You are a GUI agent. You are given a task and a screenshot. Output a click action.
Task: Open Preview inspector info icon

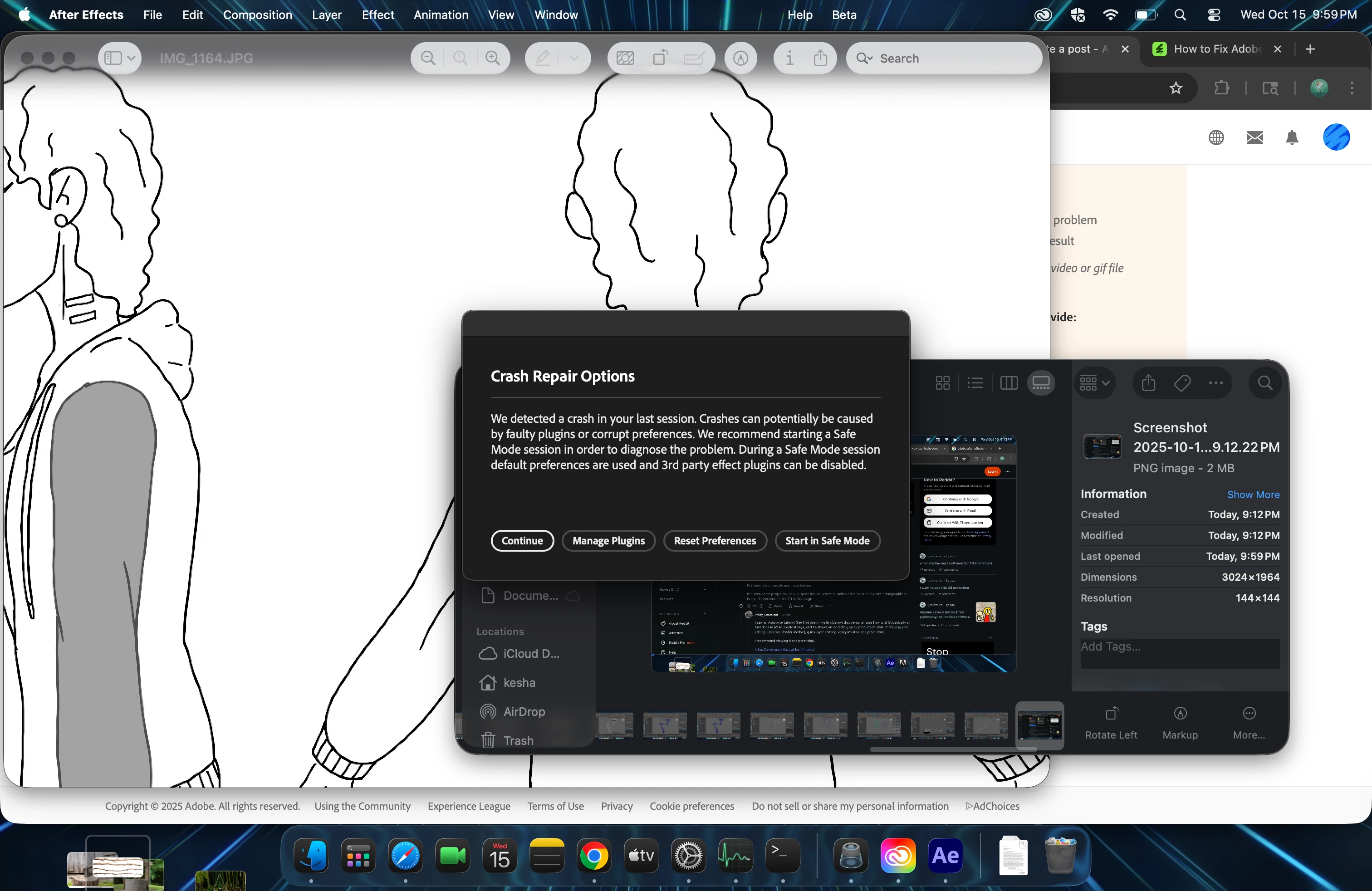point(789,58)
